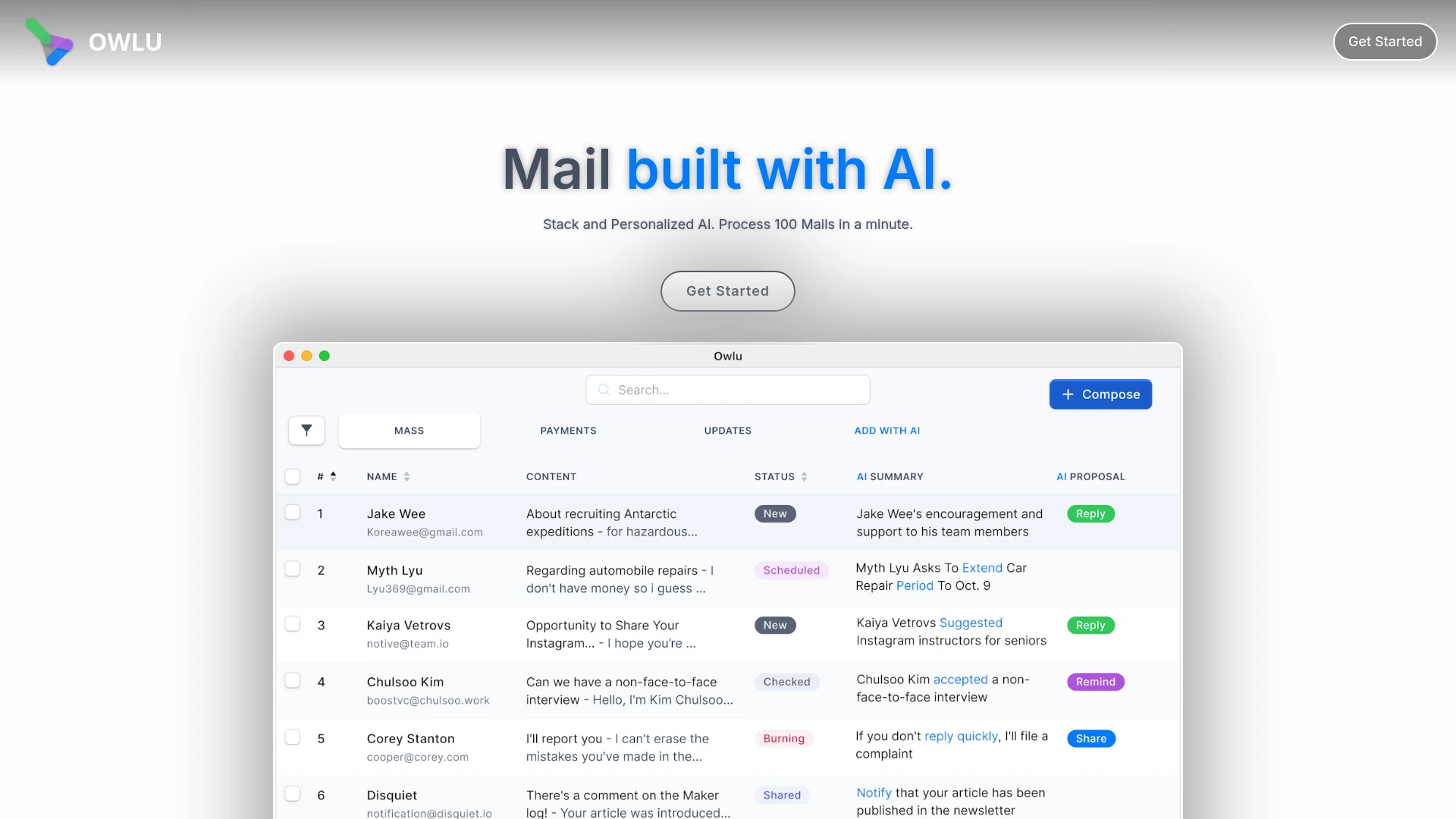Toggle the select-all emails checkbox
This screenshot has width=1456, height=819.
click(293, 475)
